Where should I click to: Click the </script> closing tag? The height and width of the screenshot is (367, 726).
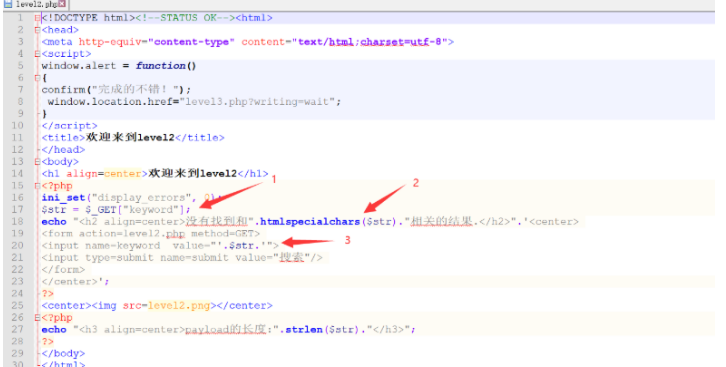click(x=69, y=126)
